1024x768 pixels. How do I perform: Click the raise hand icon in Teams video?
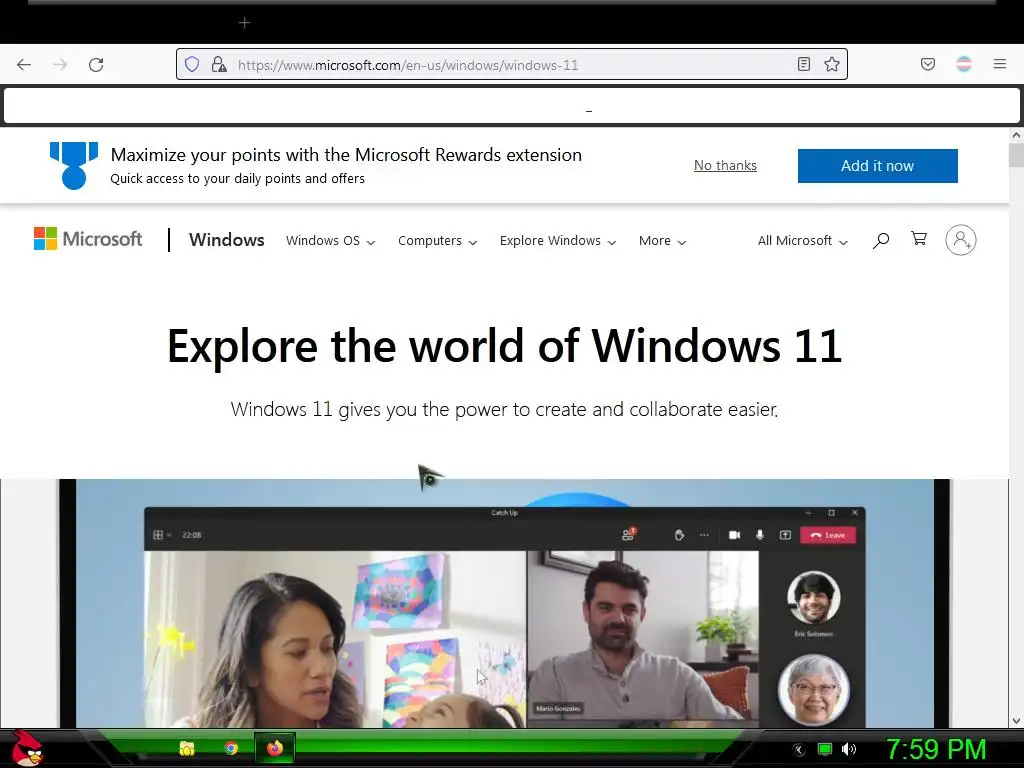point(679,535)
